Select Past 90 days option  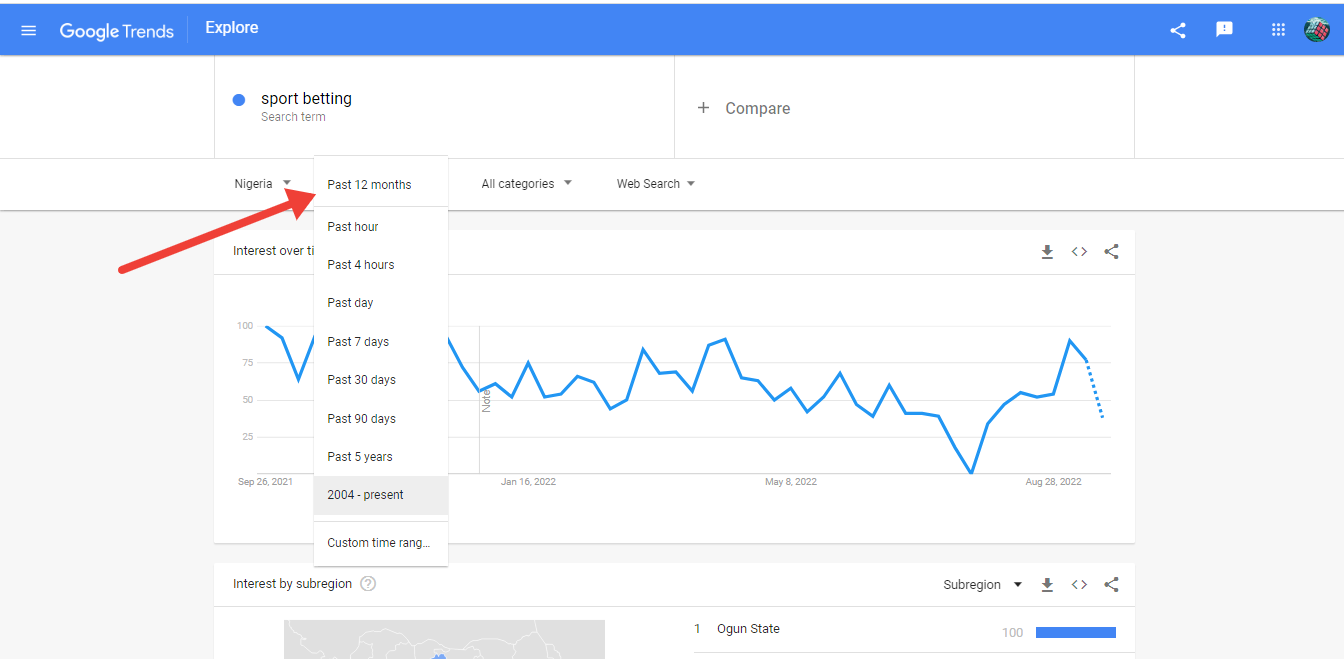381,419
